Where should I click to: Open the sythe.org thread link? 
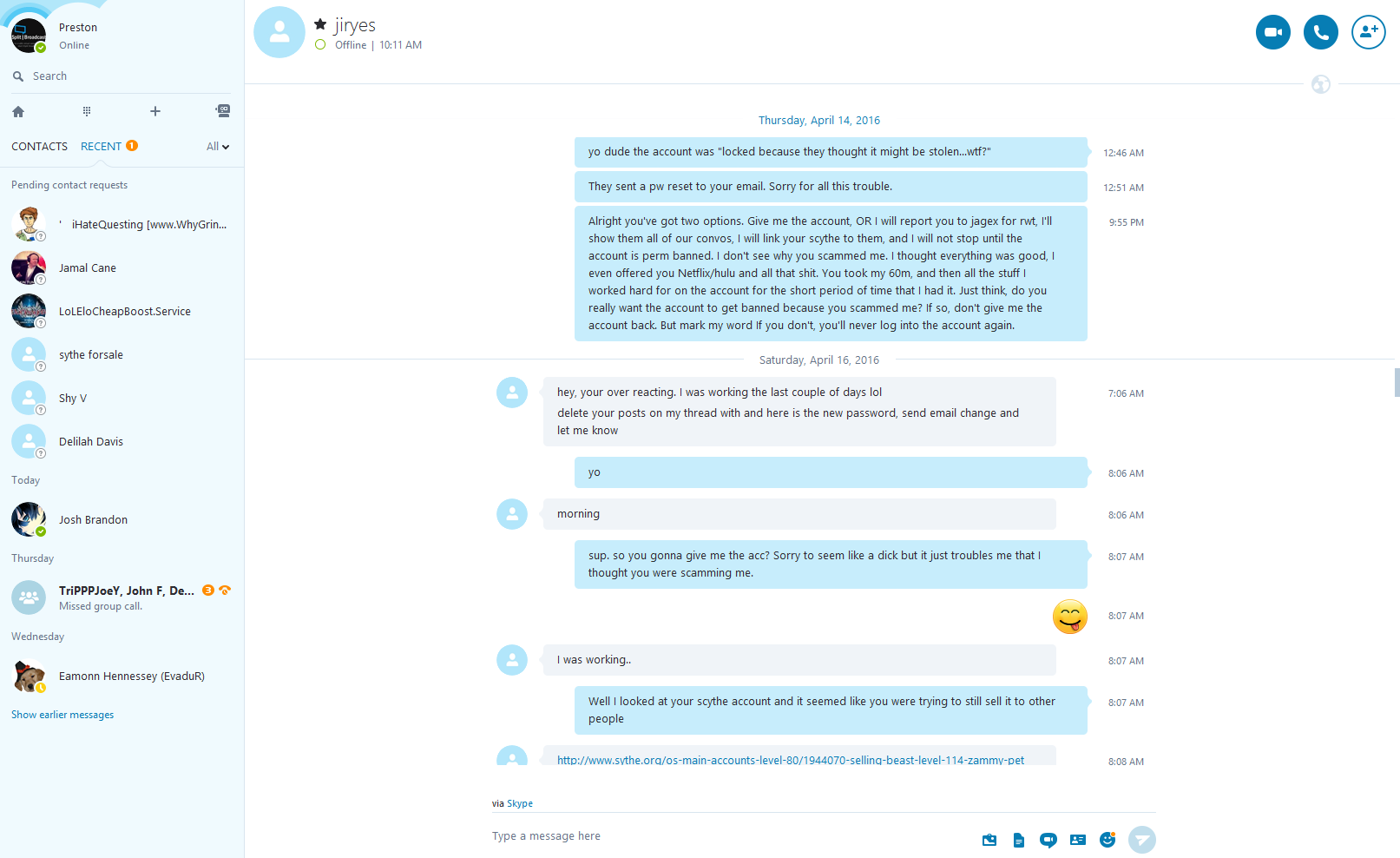[x=791, y=760]
